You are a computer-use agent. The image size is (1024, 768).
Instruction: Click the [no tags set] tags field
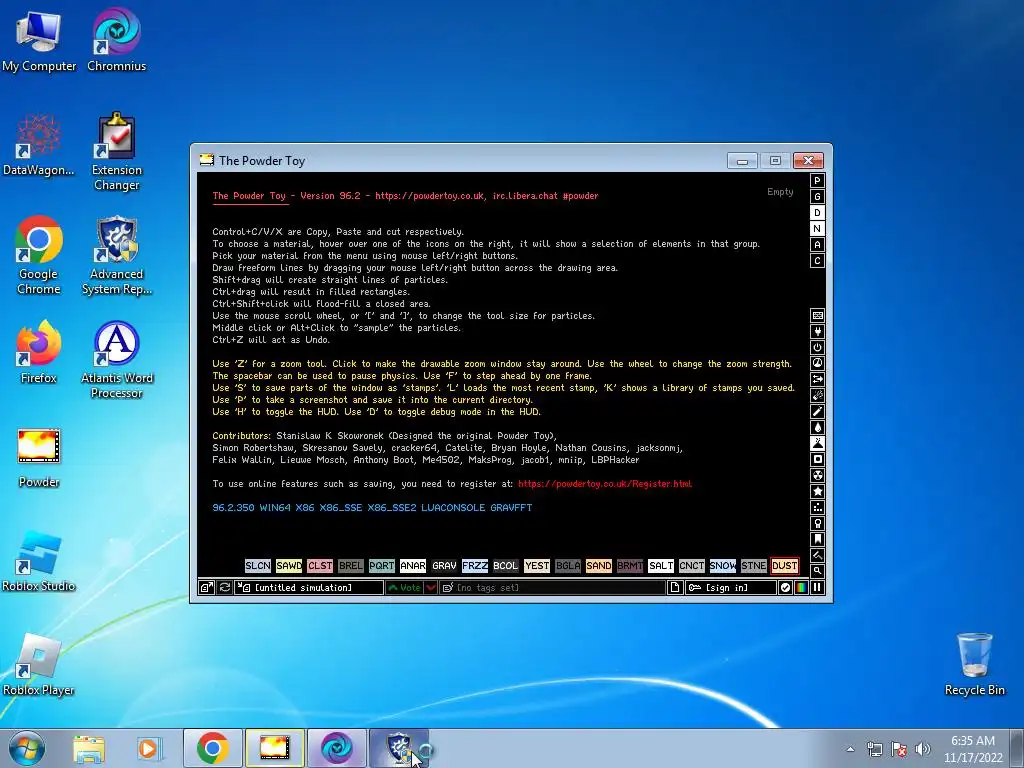[552, 588]
